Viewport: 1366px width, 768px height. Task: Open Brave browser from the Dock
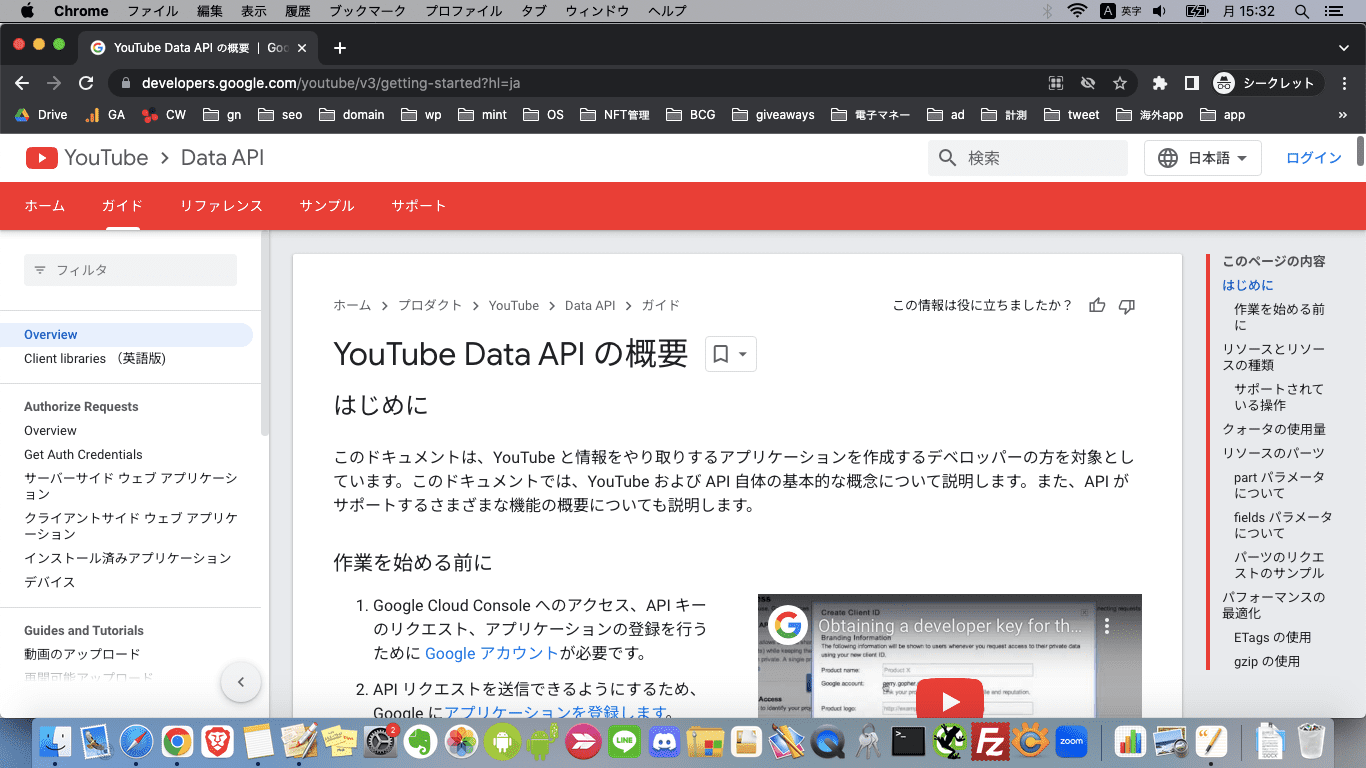(x=217, y=741)
